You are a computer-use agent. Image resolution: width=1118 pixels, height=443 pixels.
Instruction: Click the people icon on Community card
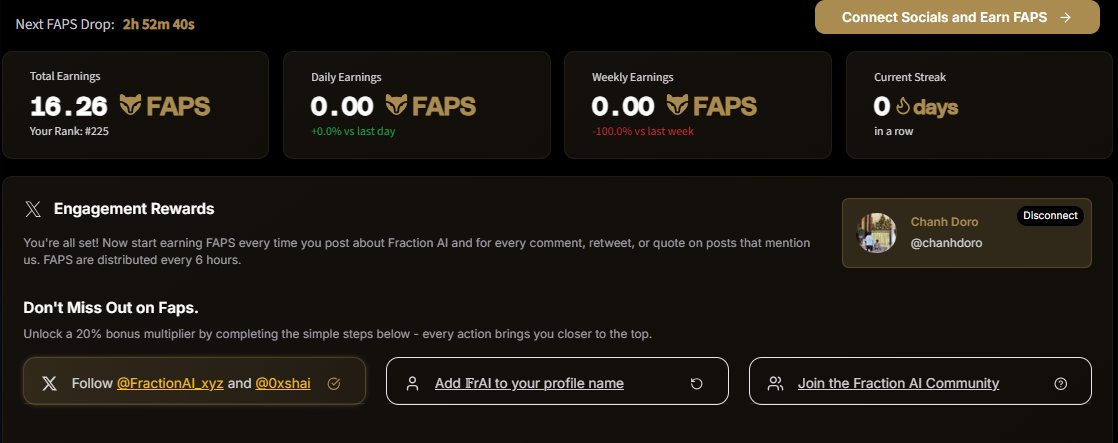[x=775, y=384]
